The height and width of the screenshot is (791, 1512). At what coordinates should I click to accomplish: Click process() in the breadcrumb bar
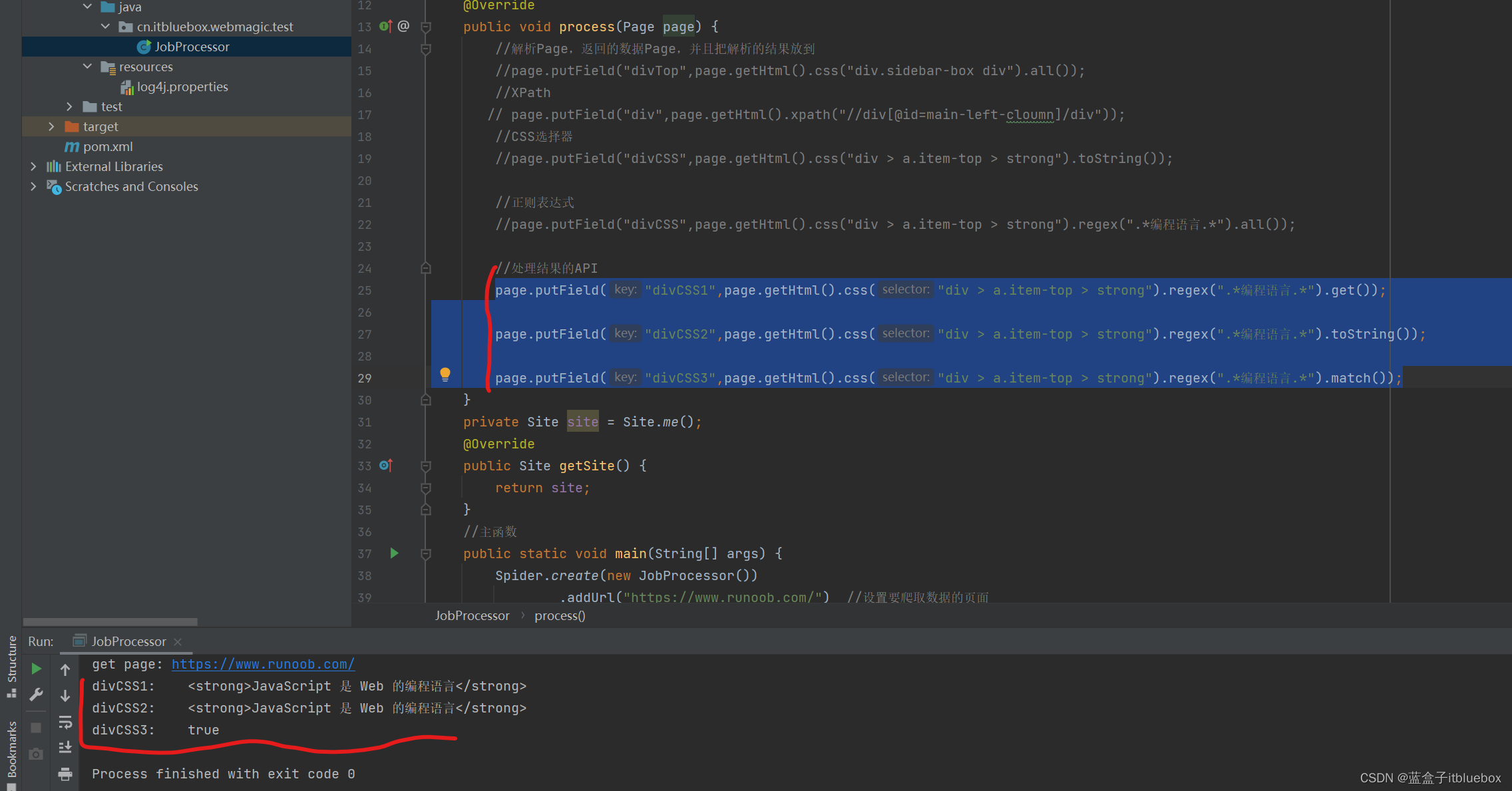560,615
